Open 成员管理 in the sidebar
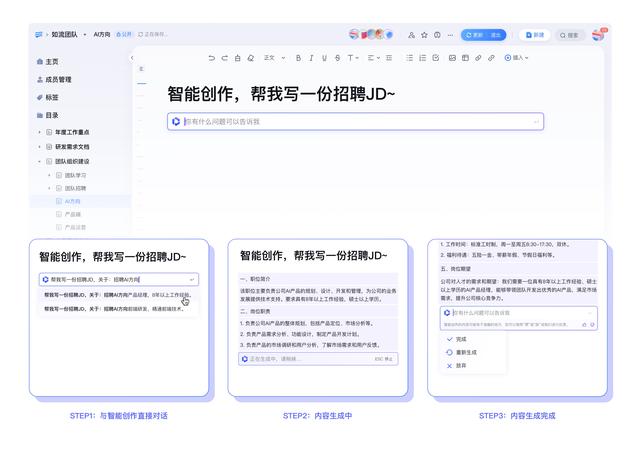This screenshot has width=640, height=452. (58, 79)
